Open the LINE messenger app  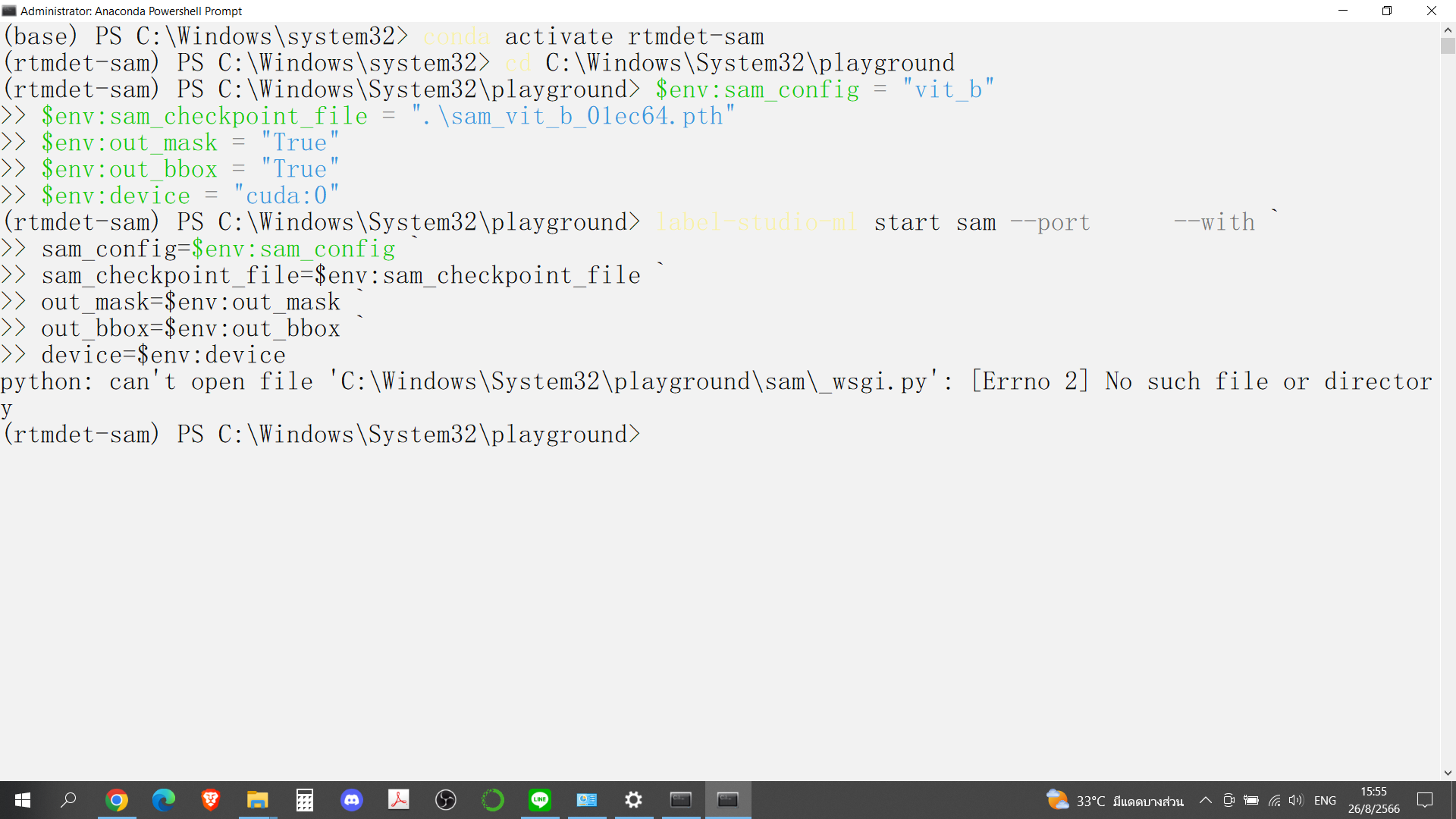(540, 800)
